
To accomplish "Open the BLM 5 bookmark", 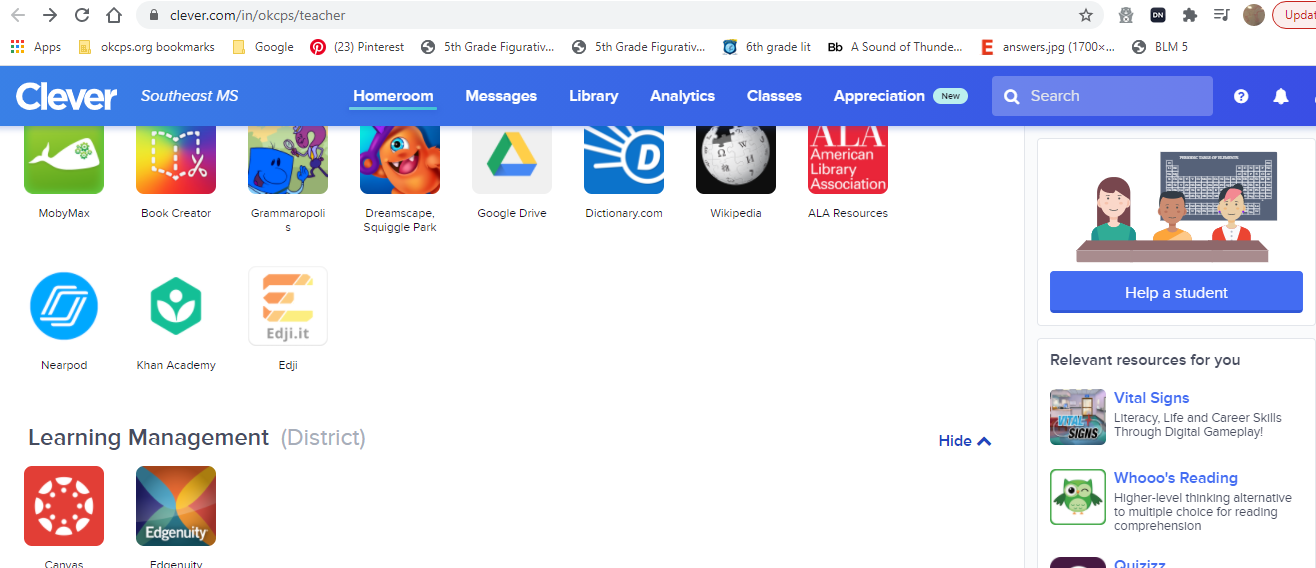I will 1160,46.
